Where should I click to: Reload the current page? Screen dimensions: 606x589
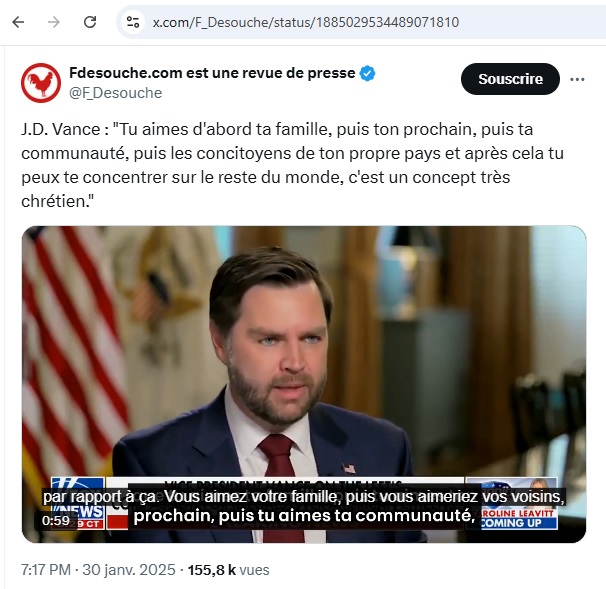[90, 21]
